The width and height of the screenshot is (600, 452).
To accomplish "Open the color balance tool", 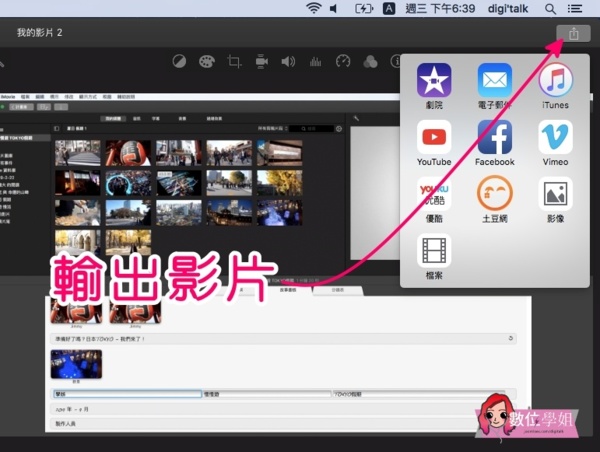I will pos(180,62).
